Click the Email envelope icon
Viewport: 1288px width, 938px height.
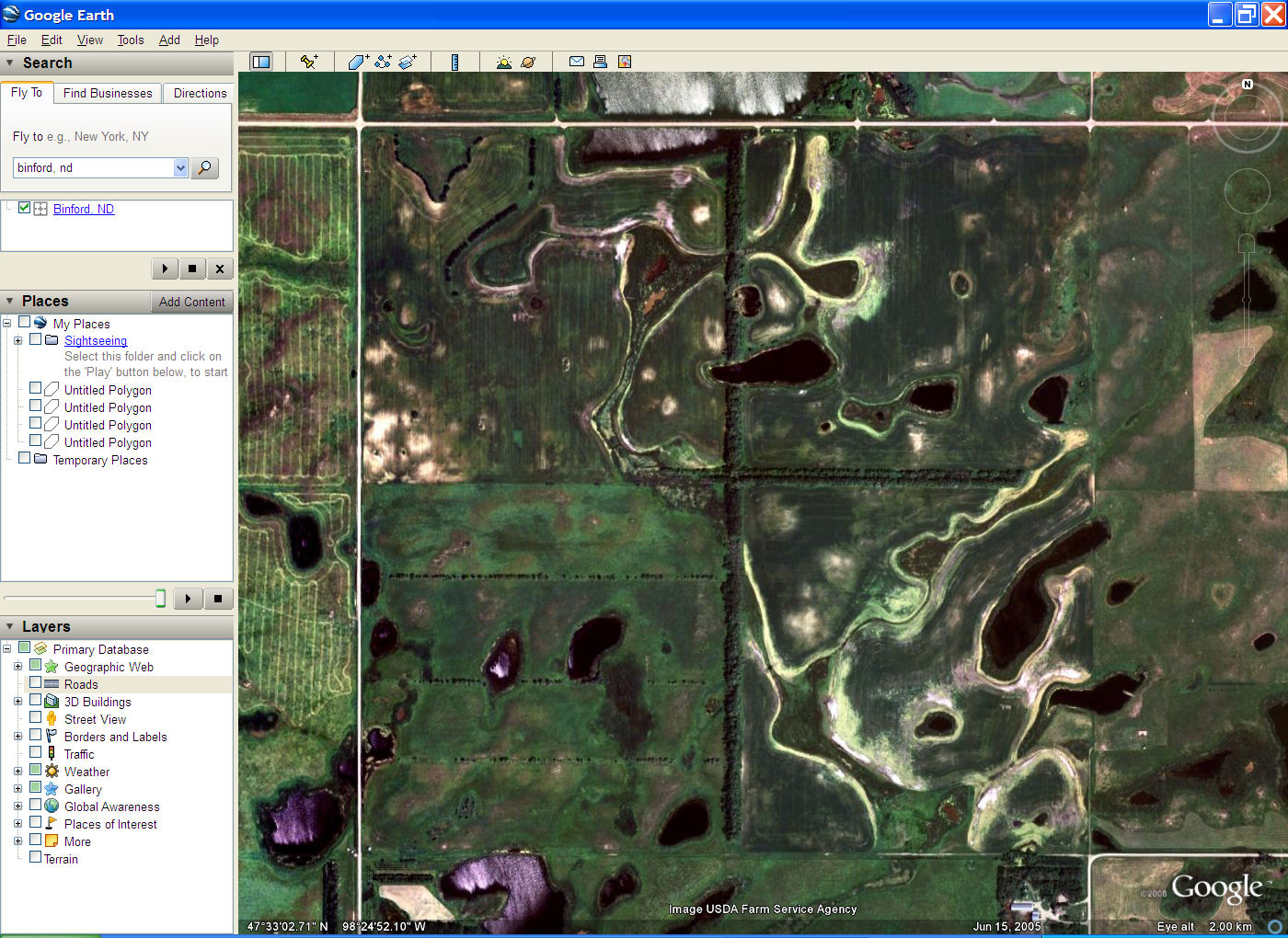577,62
